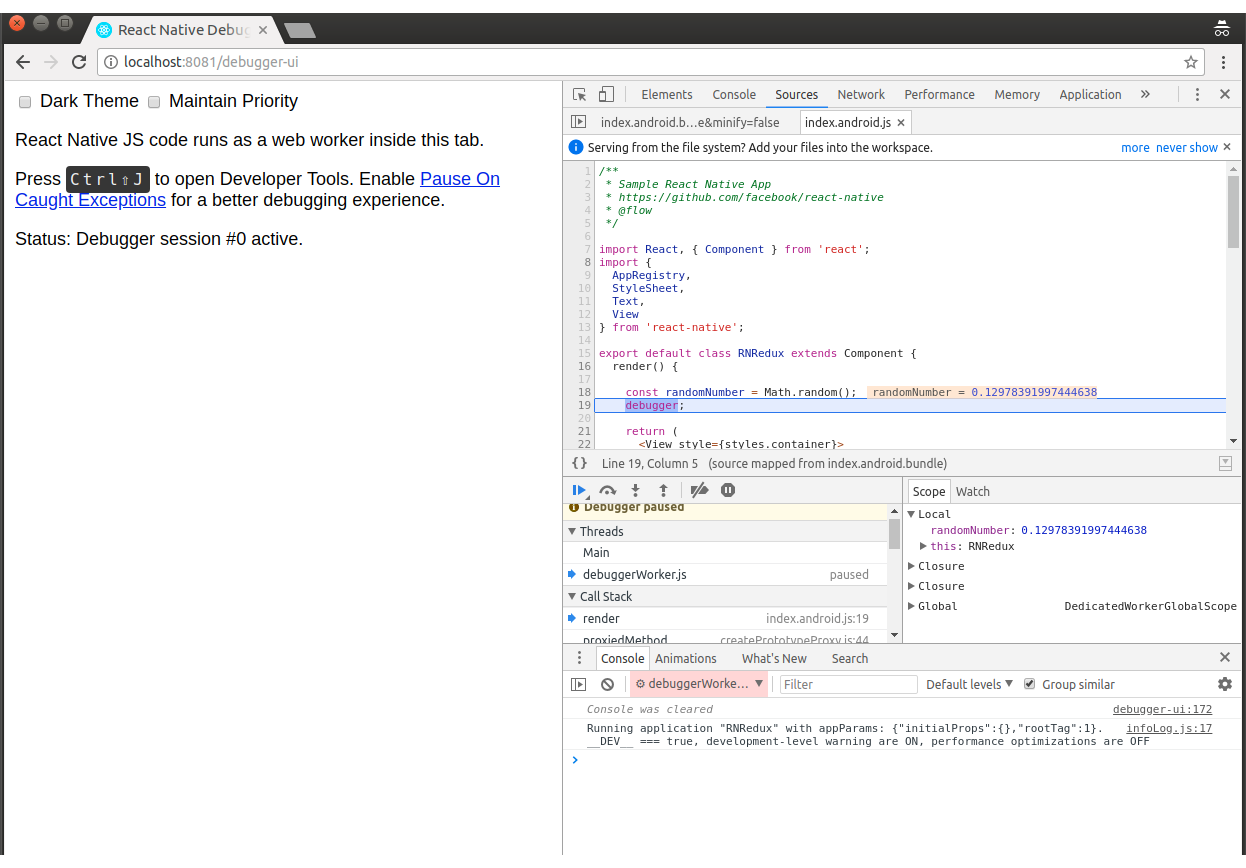Focus the console Filter field
The width and height of the screenshot is (1246, 868).
pyautogui.click(x=848, y=684)
